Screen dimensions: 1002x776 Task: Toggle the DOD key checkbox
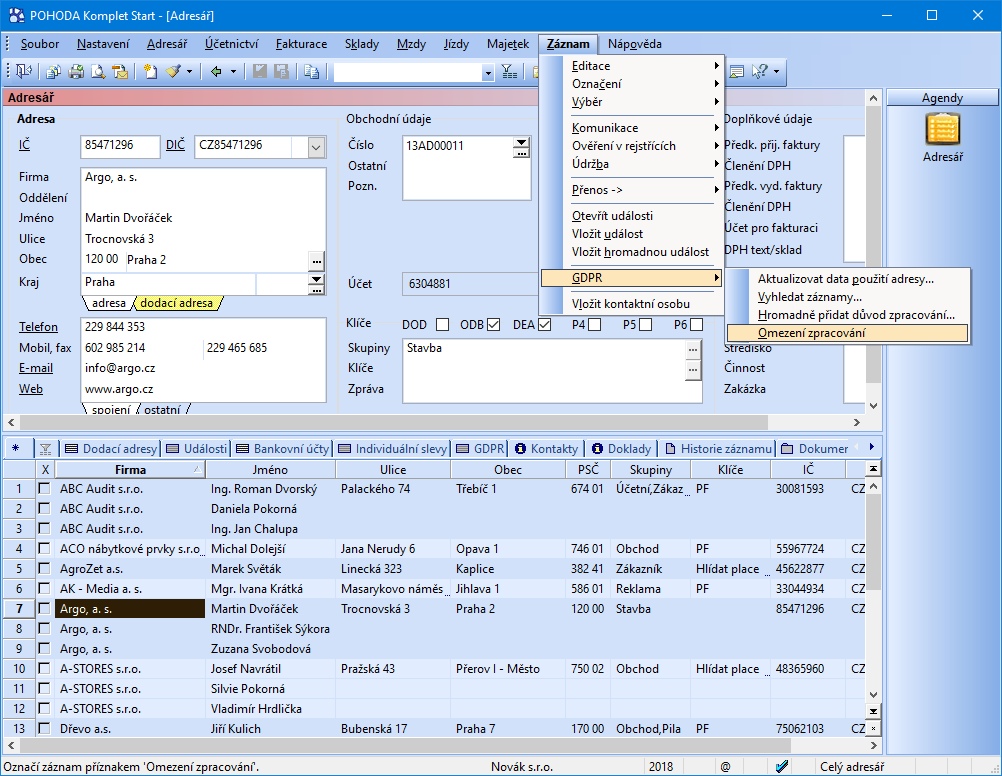coord(442,325)
